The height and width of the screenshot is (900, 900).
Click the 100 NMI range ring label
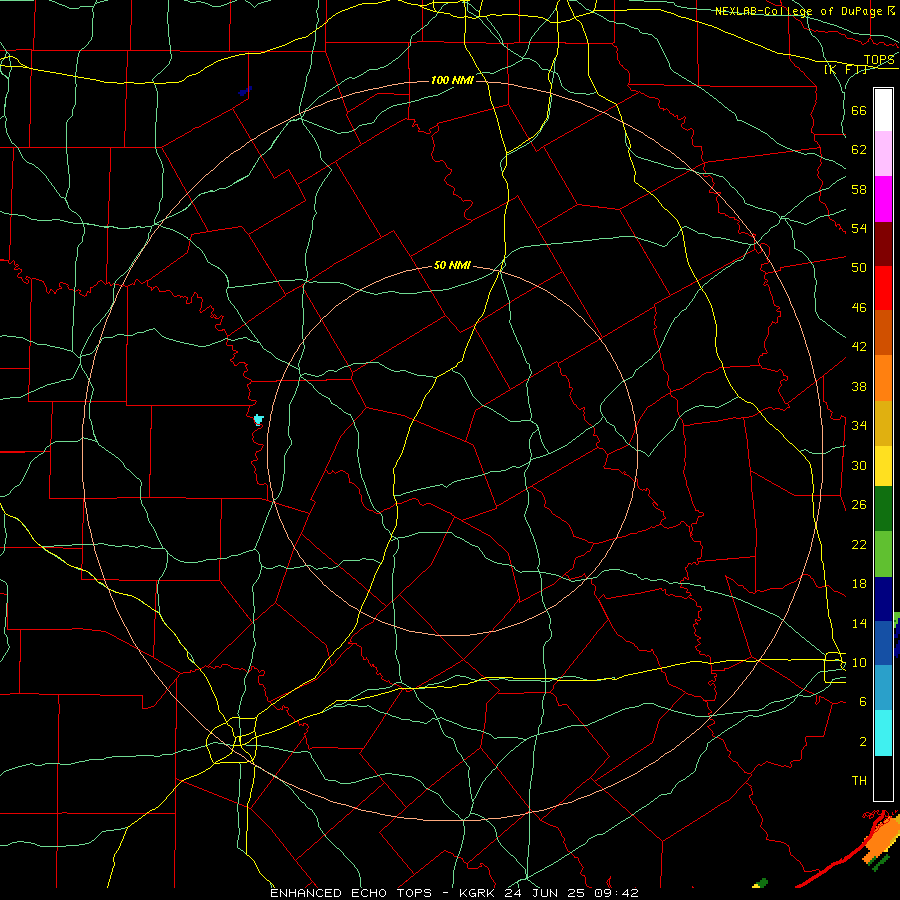pos(452,80)
